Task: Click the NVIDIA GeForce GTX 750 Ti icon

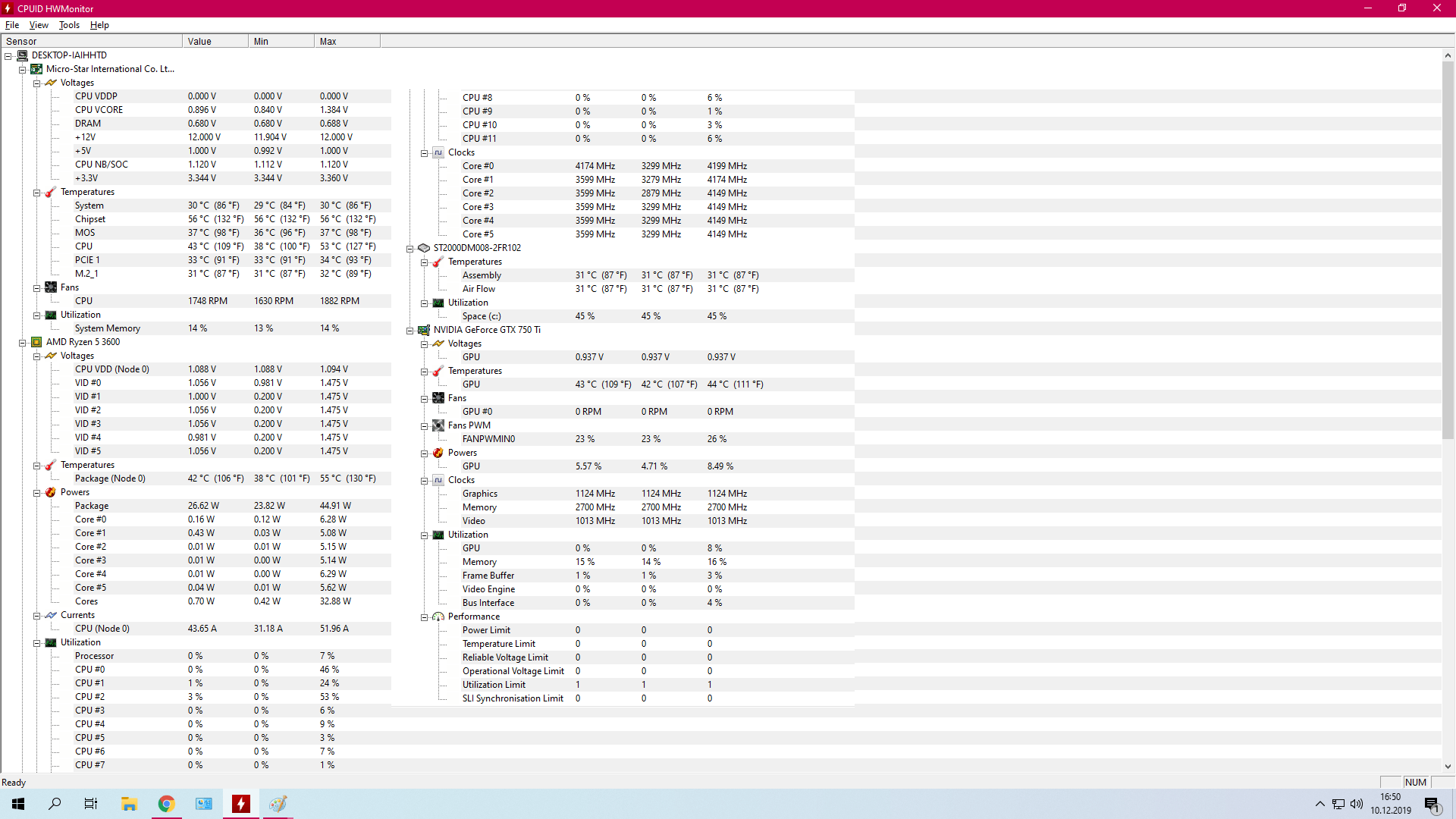Action: coord(424,330)
